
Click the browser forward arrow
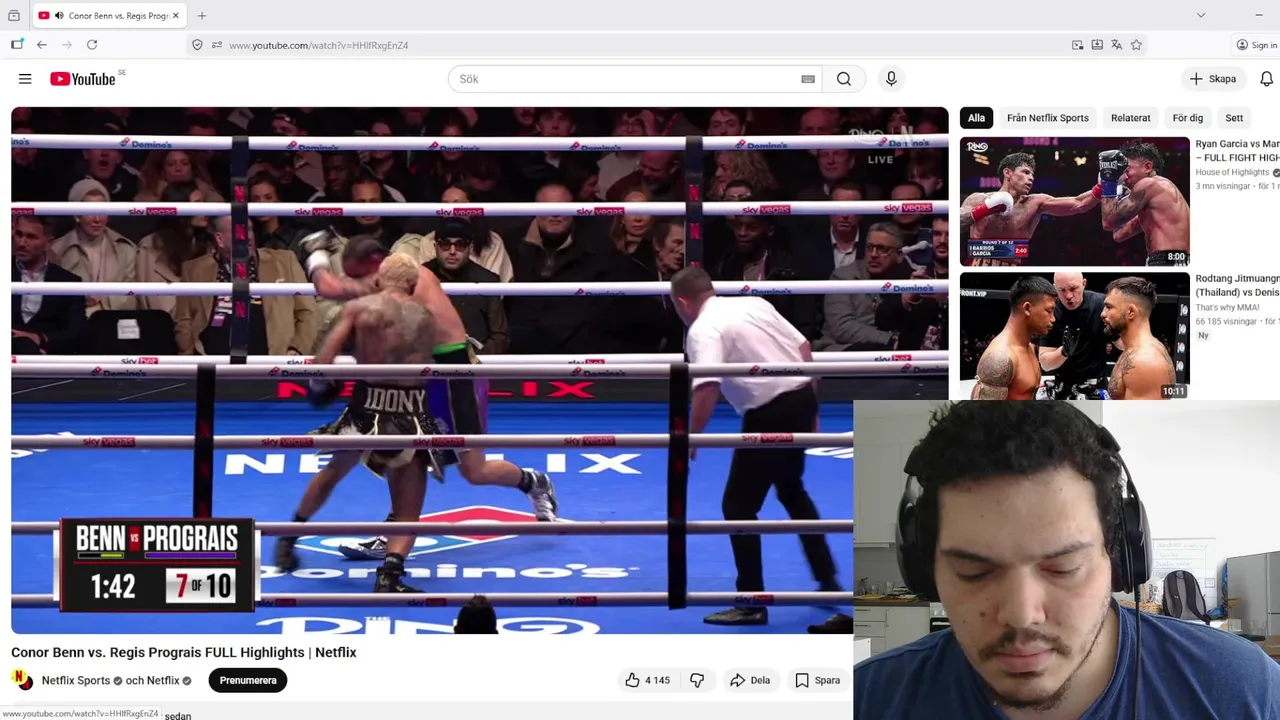67,45
